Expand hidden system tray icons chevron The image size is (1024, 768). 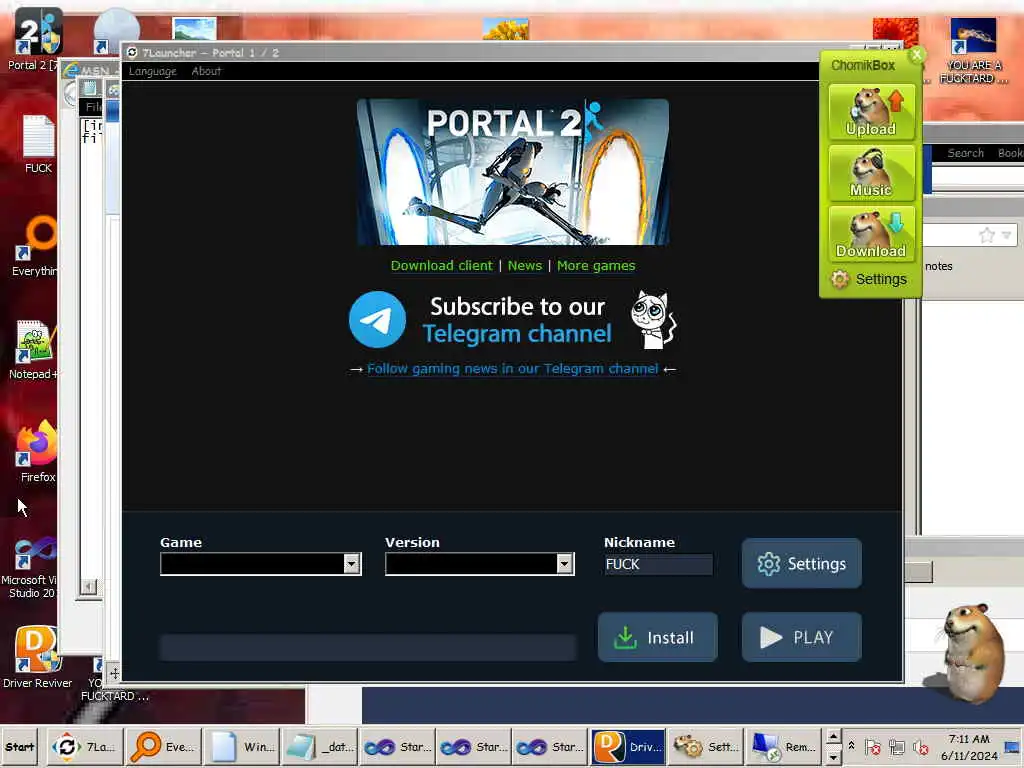tap(852, 745)
